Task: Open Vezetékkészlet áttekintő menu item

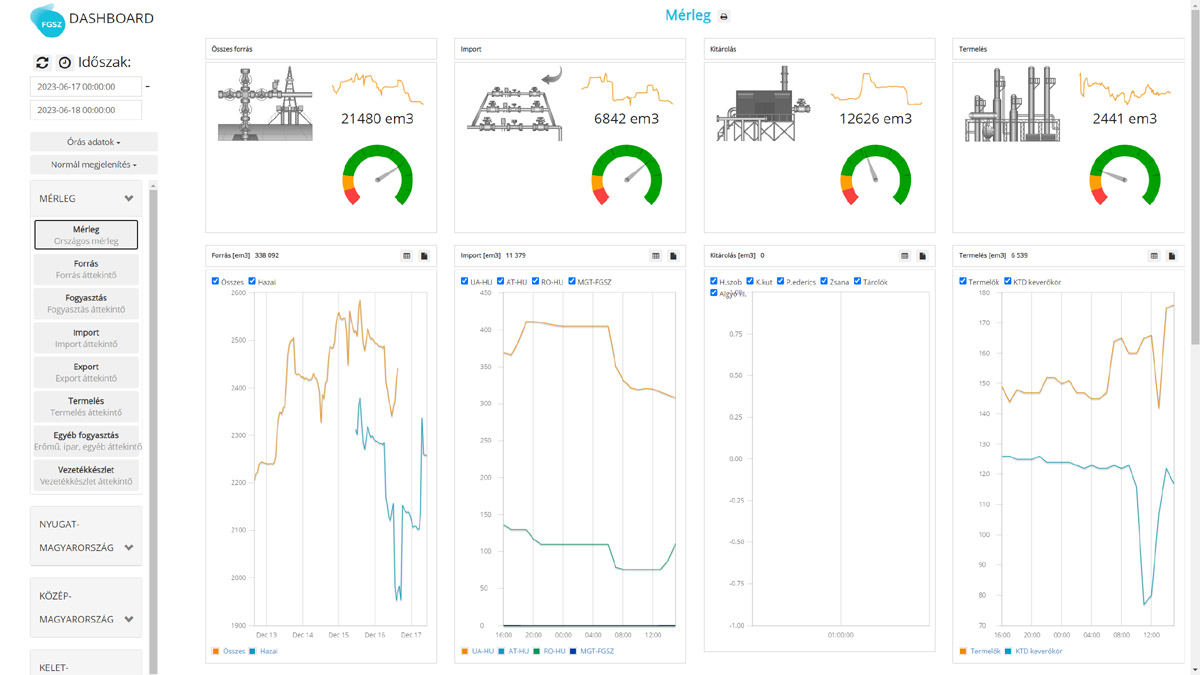Action: coord(86,475)
